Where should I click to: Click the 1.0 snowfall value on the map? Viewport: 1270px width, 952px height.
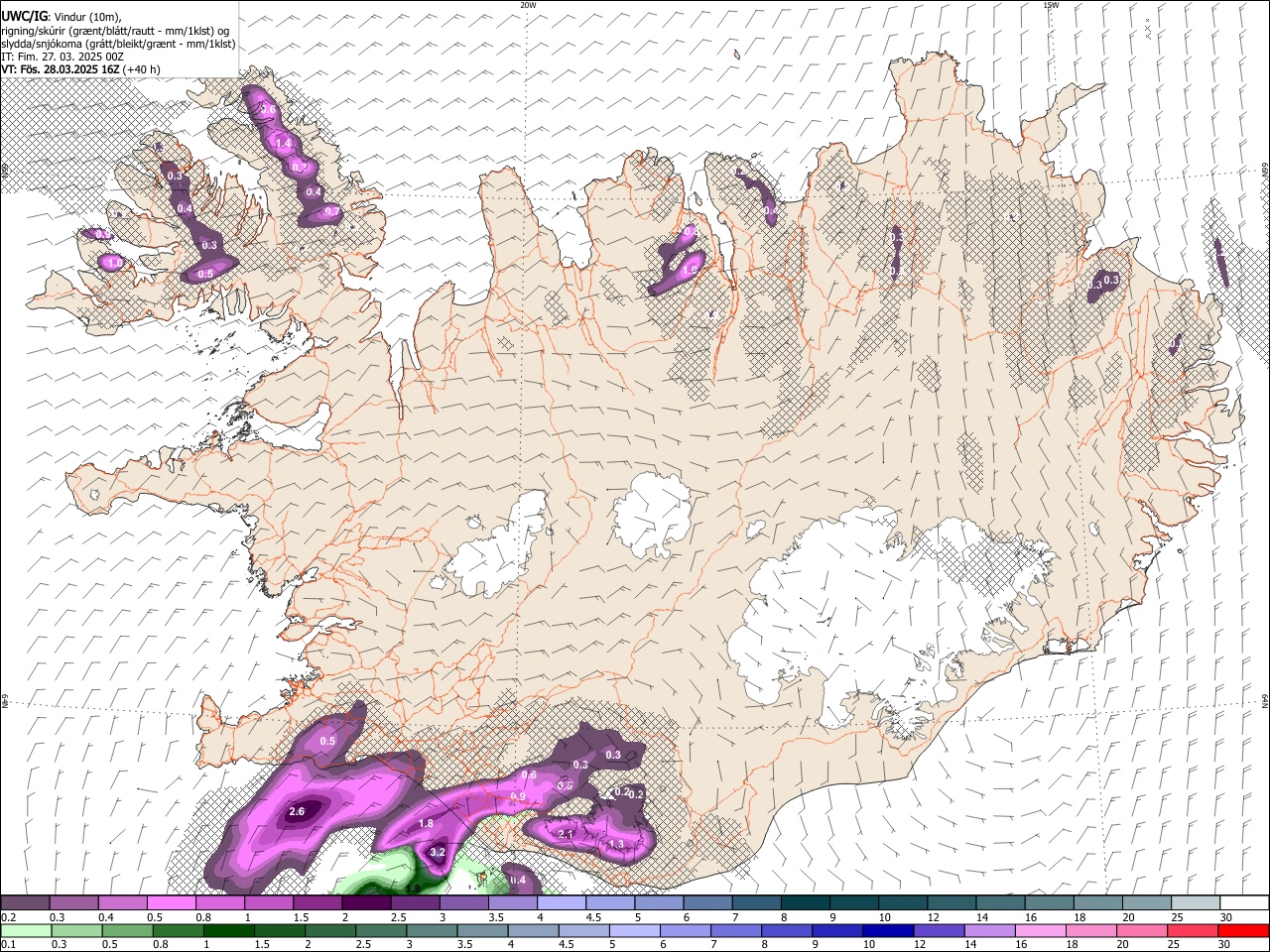pos(113,263)
